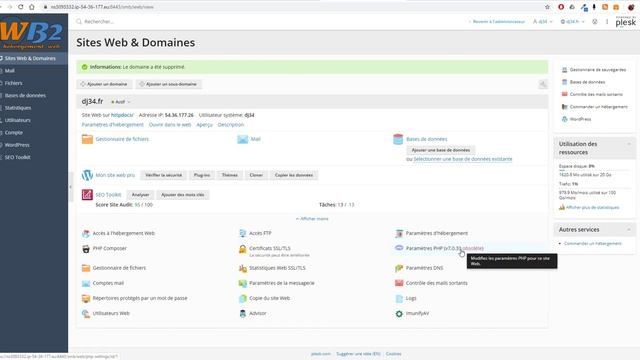Open WordPress shortcut in right sidebar
The image size is (640, 360).
point(580,119)
